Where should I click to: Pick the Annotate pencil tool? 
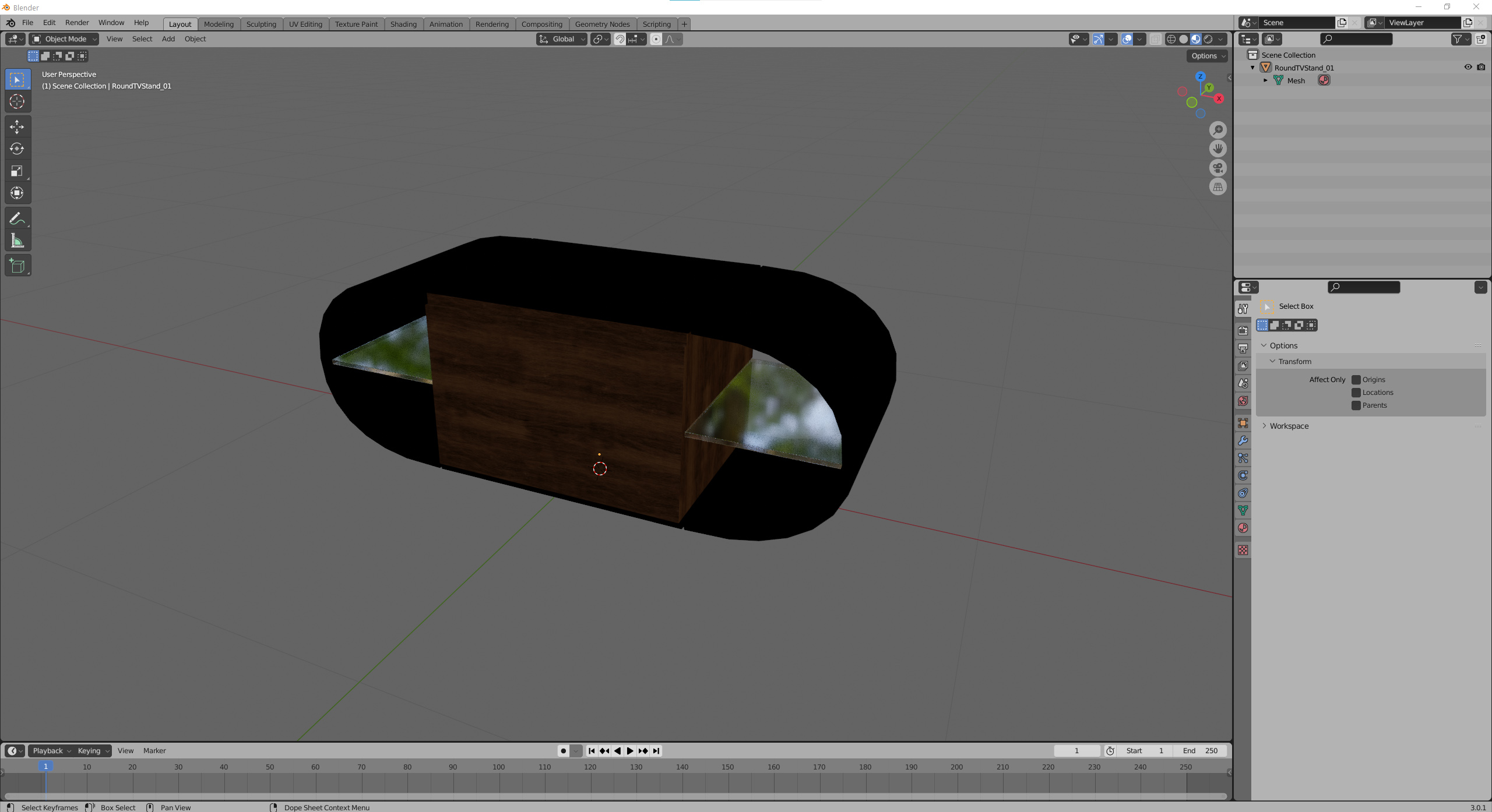(x=17, y=218)
